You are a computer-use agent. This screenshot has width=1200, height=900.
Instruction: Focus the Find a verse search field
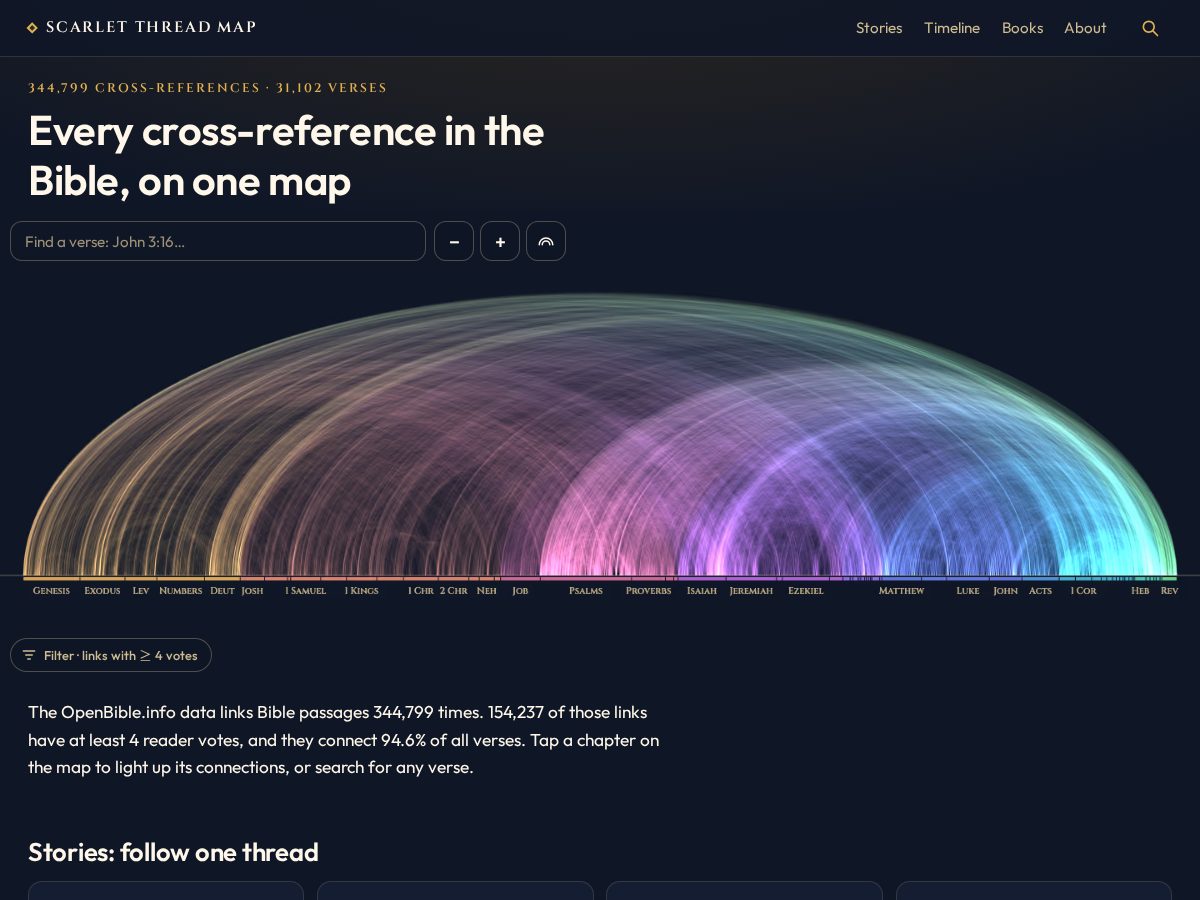click(218, 241)
